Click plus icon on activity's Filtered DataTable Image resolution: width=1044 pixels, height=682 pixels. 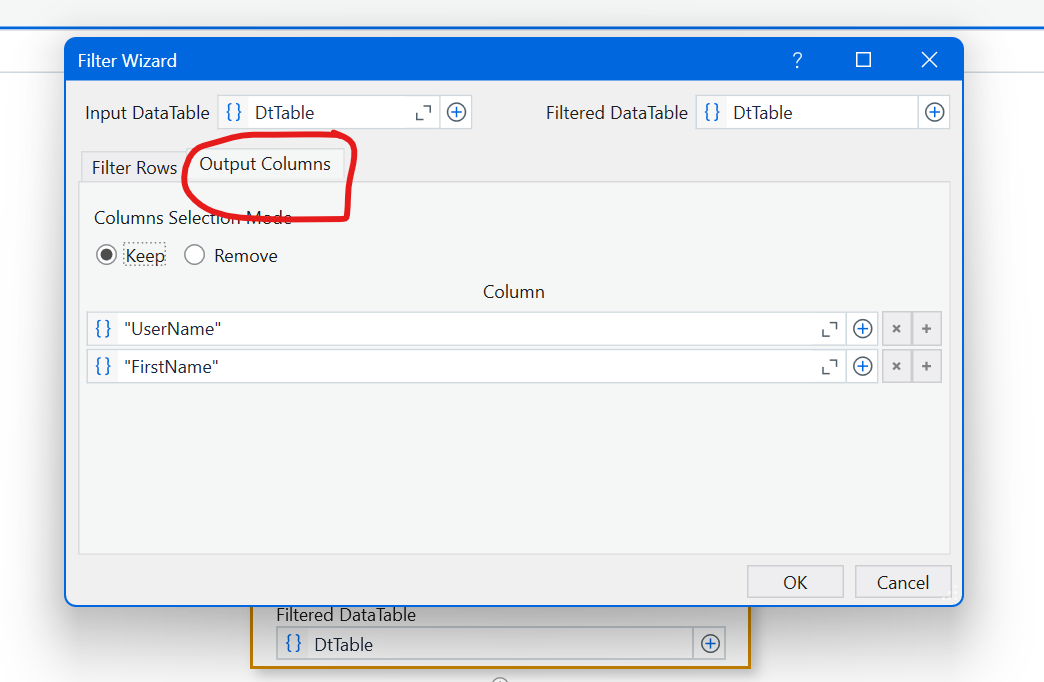tap(710, 644)
